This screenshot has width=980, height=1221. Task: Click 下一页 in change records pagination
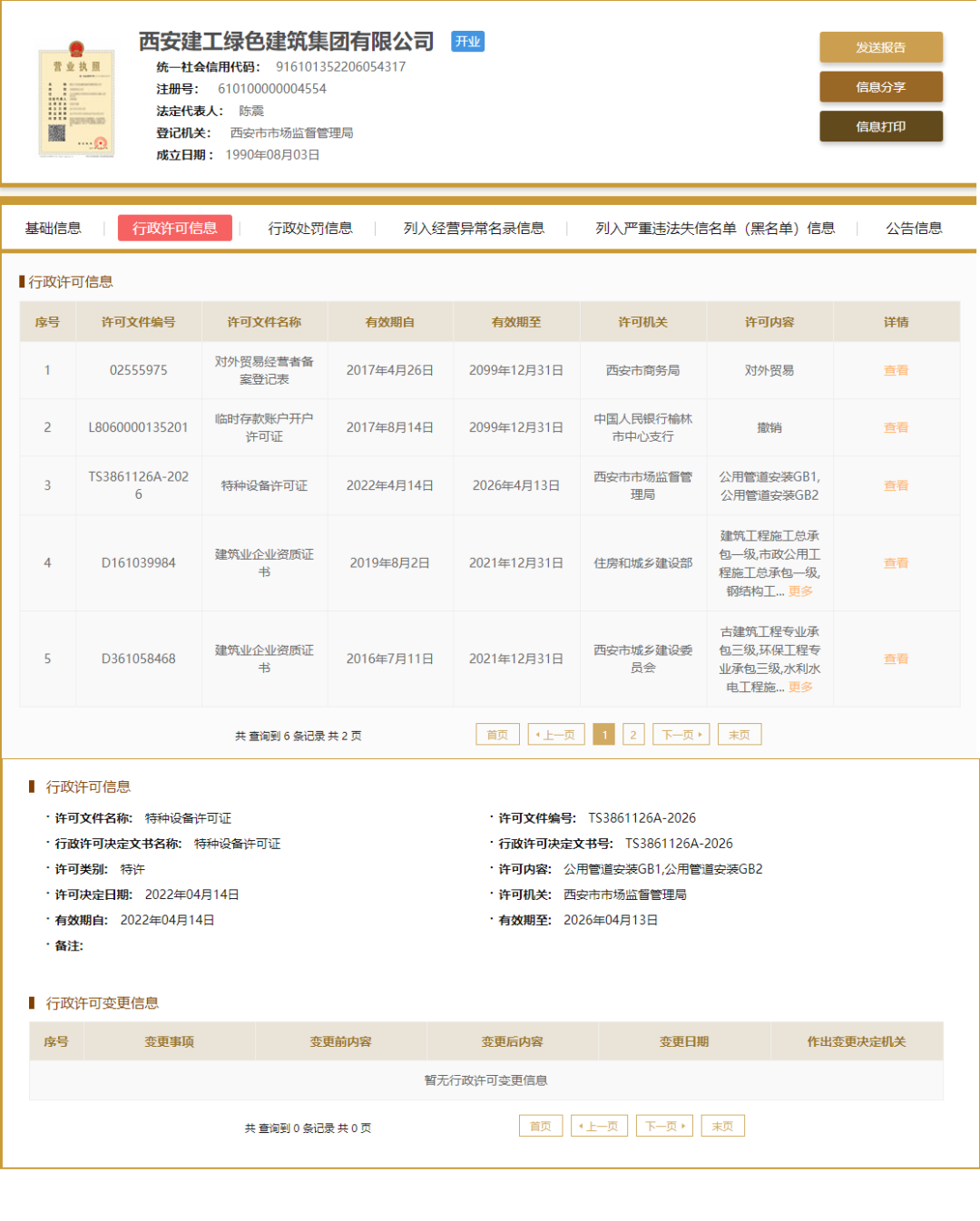coord(665,1126)
